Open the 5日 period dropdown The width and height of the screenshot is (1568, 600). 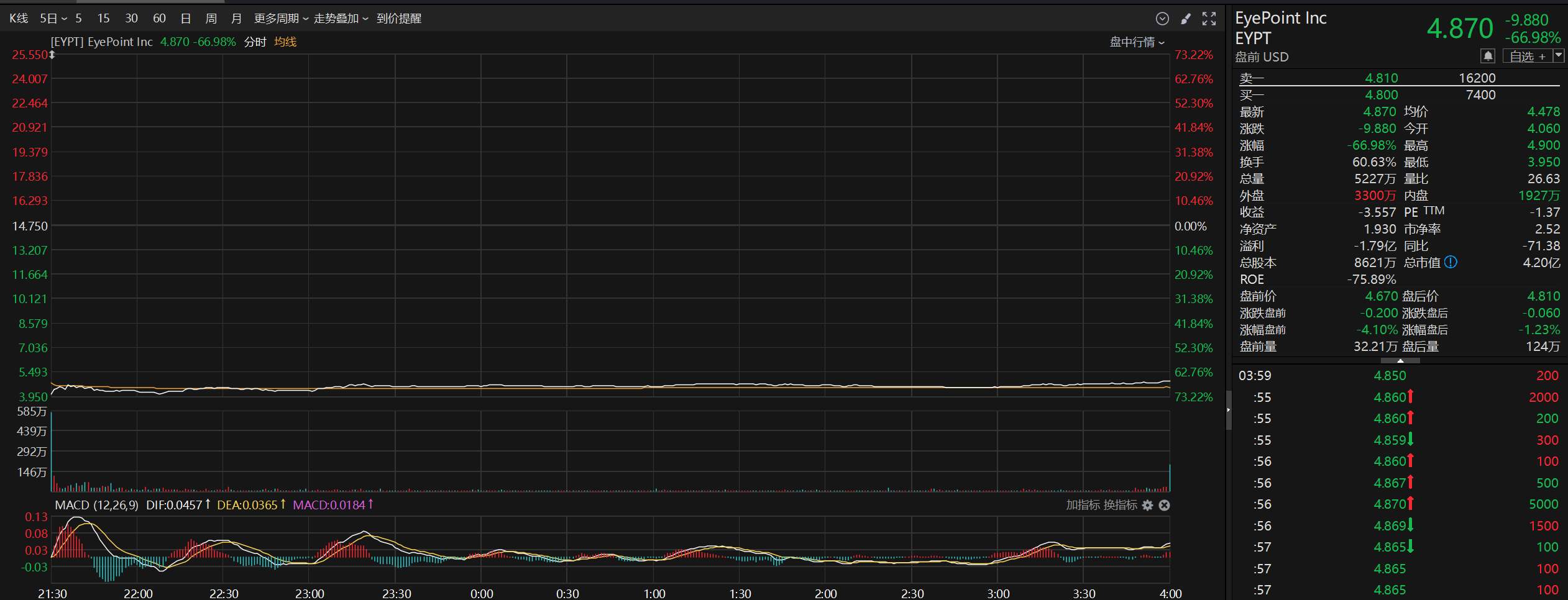[x=53, y=19]
